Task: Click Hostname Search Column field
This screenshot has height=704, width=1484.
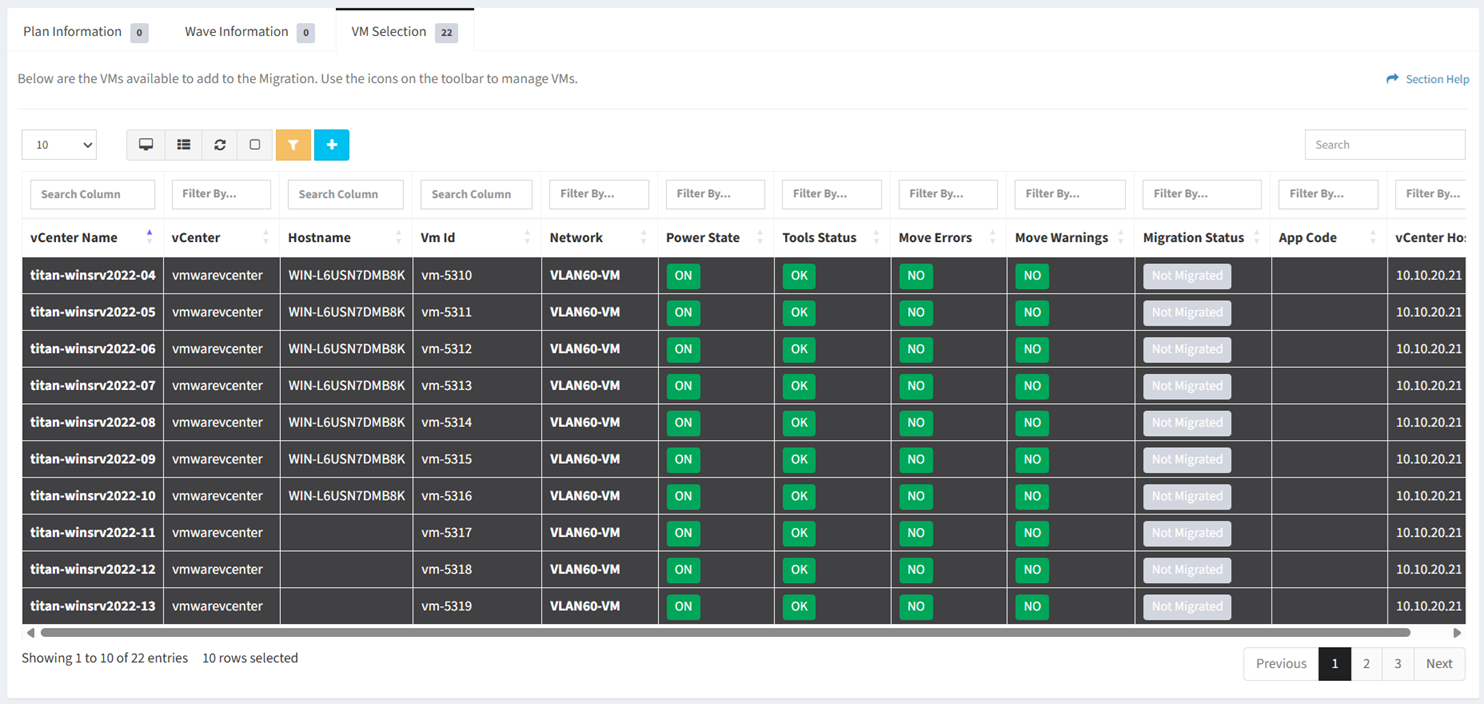Action: 346,194
